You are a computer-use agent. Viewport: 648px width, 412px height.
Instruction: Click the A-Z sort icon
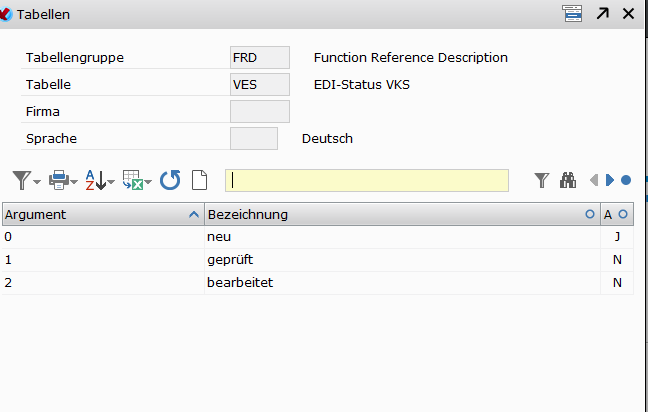coord(93,180)
